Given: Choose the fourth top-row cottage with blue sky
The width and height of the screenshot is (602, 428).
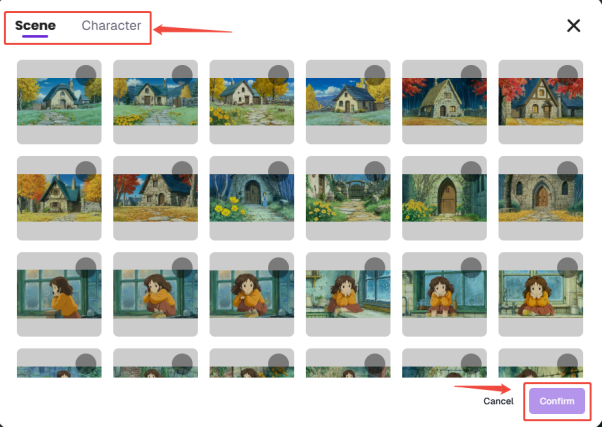Looking at the screenshot, I should tap(348, 102).
